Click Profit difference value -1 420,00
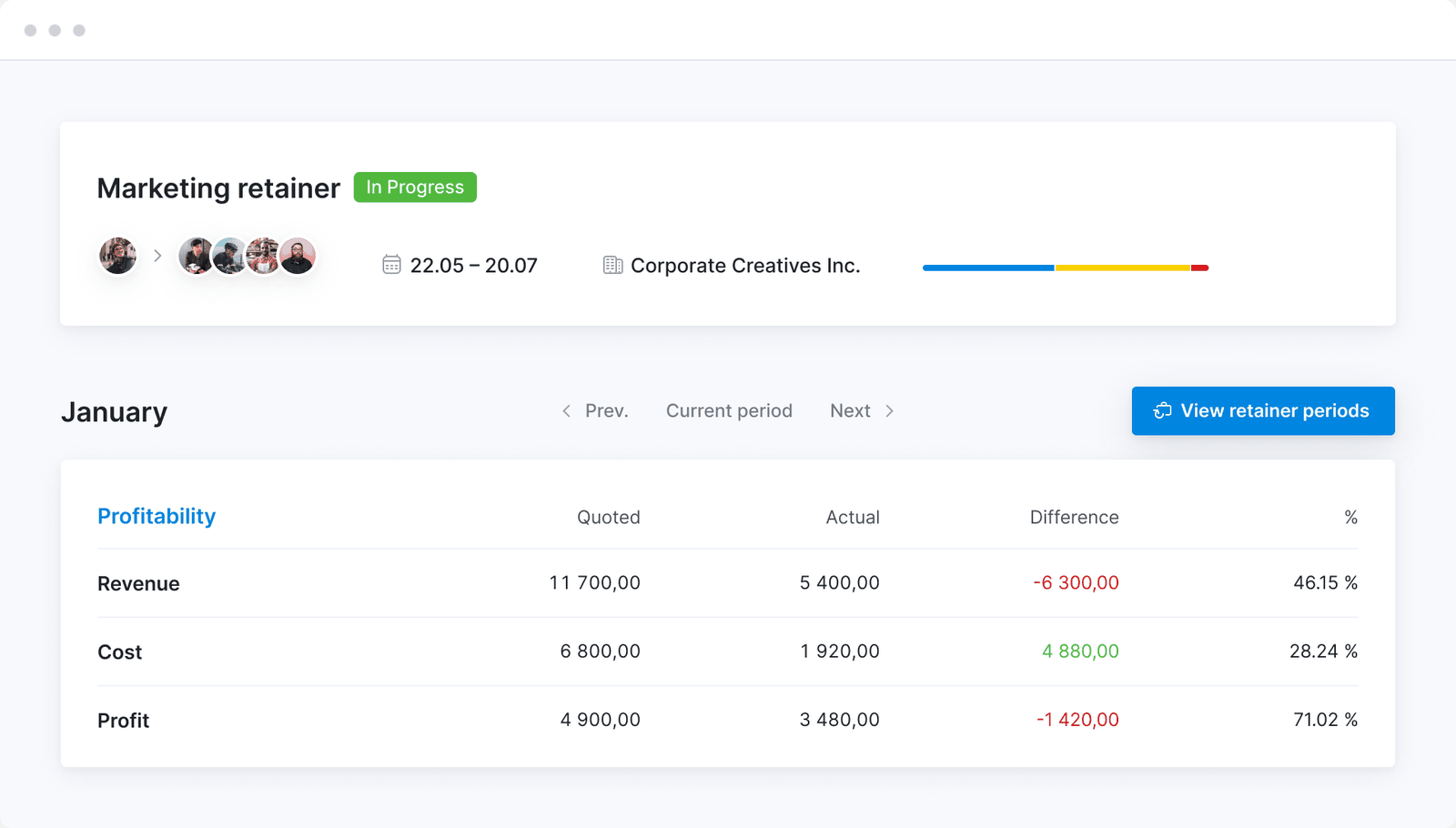Screen dimensions: 1456x828 tap(1077, 719)
